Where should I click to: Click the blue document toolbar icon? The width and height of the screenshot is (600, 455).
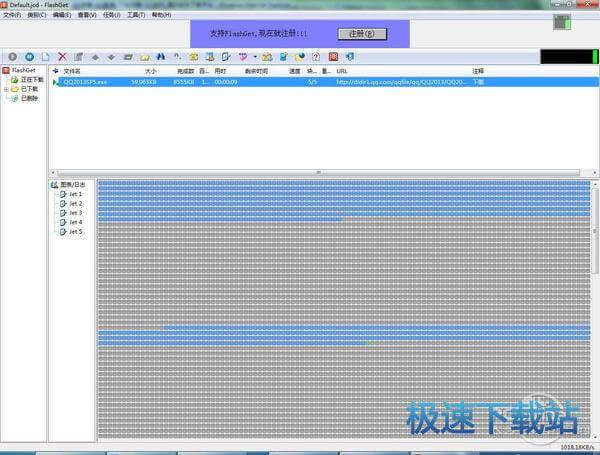point(284,57)
